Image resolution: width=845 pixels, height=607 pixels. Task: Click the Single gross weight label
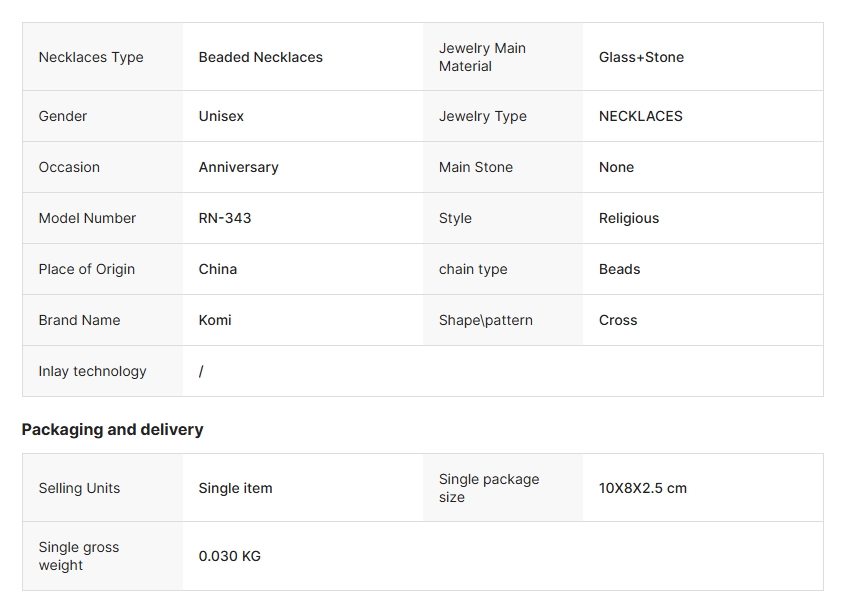click(79, 556)
